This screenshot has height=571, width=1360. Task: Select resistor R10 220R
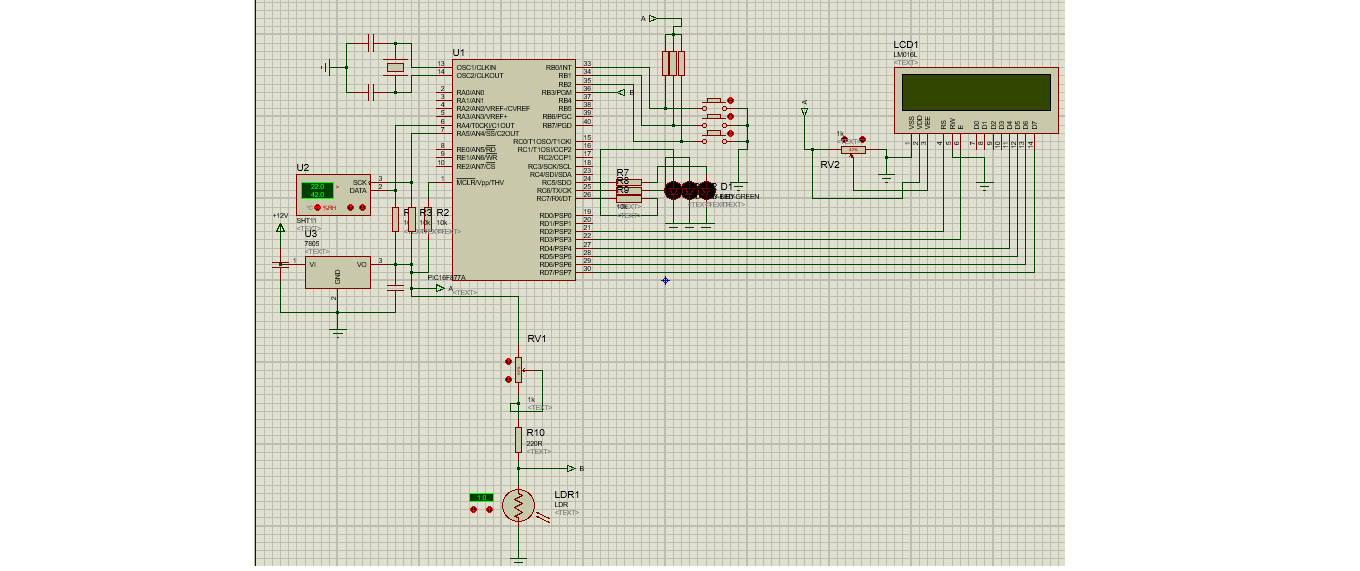click(518, 439)
